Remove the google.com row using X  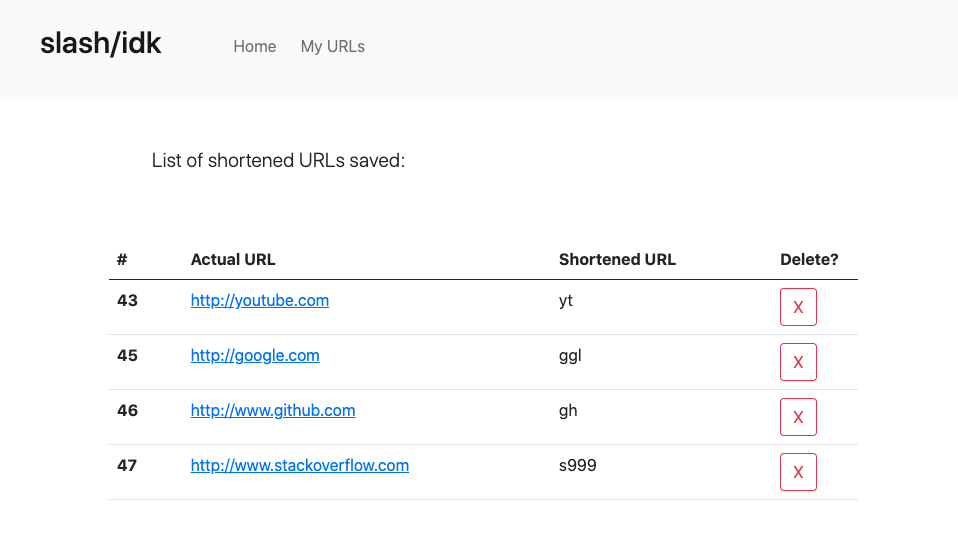click(798, 362)
